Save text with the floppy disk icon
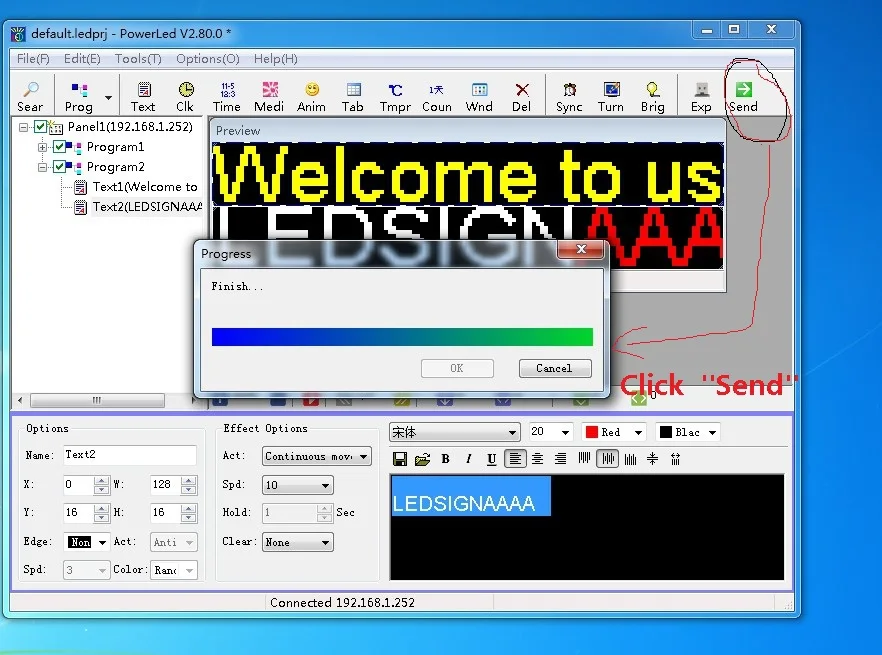This screenshot has width=882, height=655. (400, 459)
